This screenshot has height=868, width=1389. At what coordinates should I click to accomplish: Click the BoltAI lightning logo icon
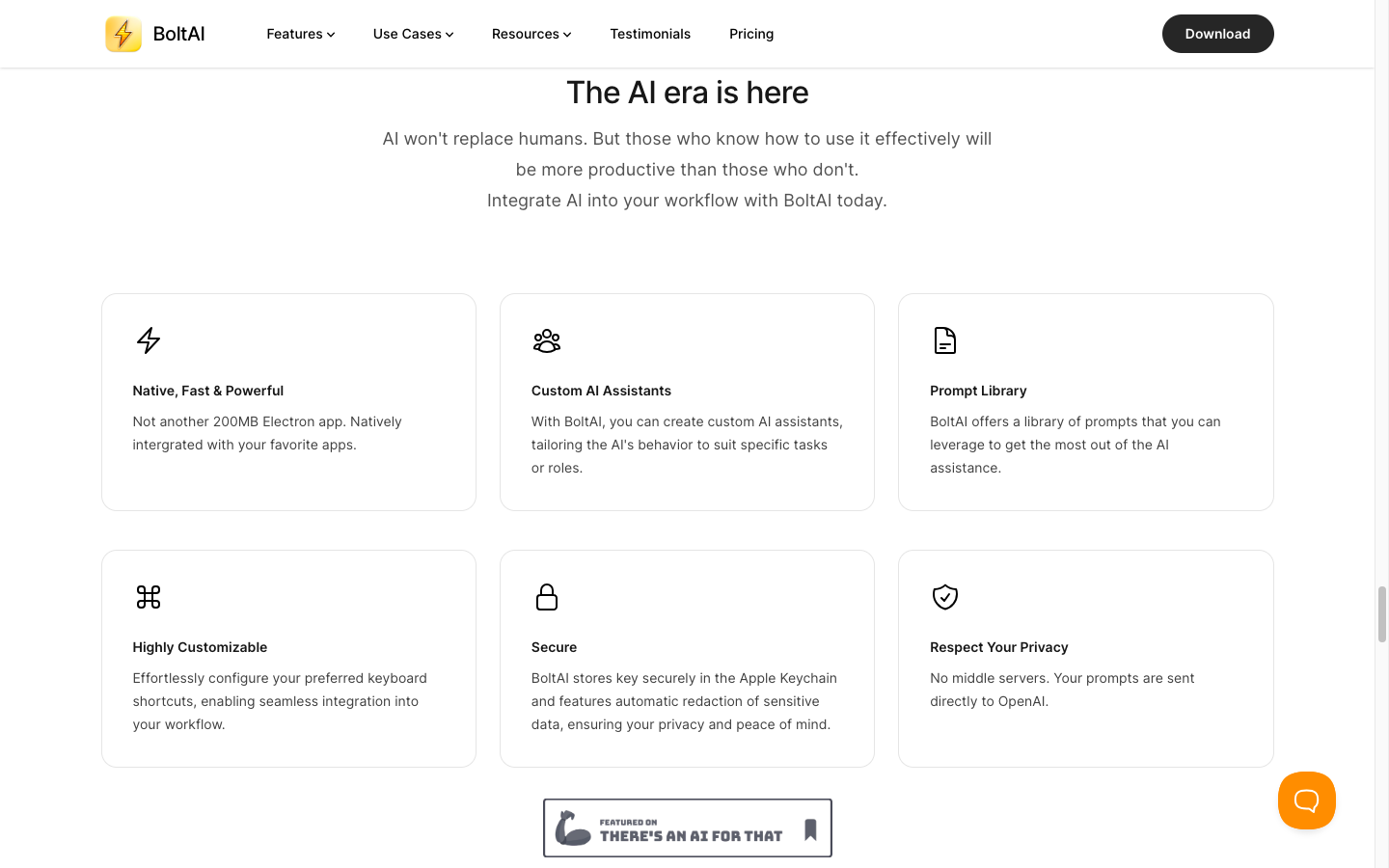point(123,34)
